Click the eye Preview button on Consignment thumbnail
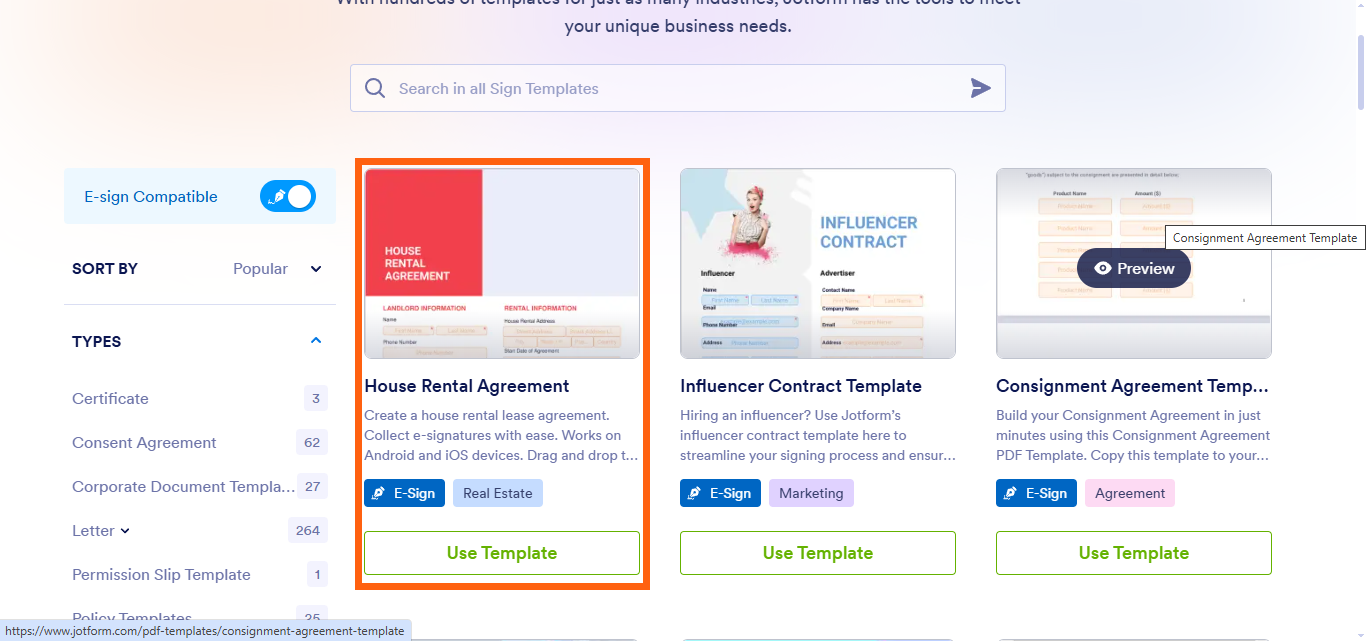The image size is (1366, 641). [1133, 268]
